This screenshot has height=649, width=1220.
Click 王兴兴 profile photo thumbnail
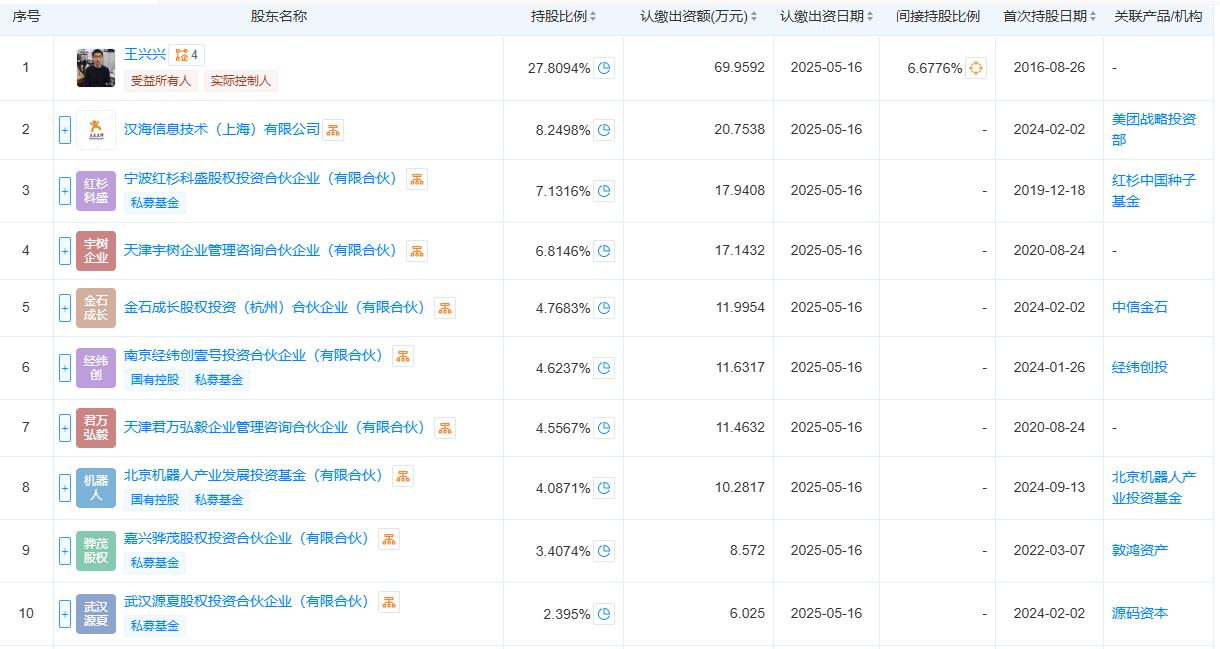pos(96,68)
